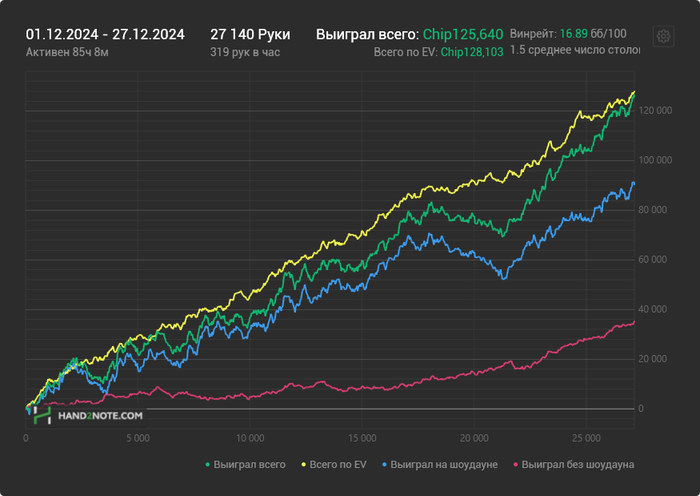Click the 20 000 y-axis label
The image size is (700, 496).
tap(653, 359)
